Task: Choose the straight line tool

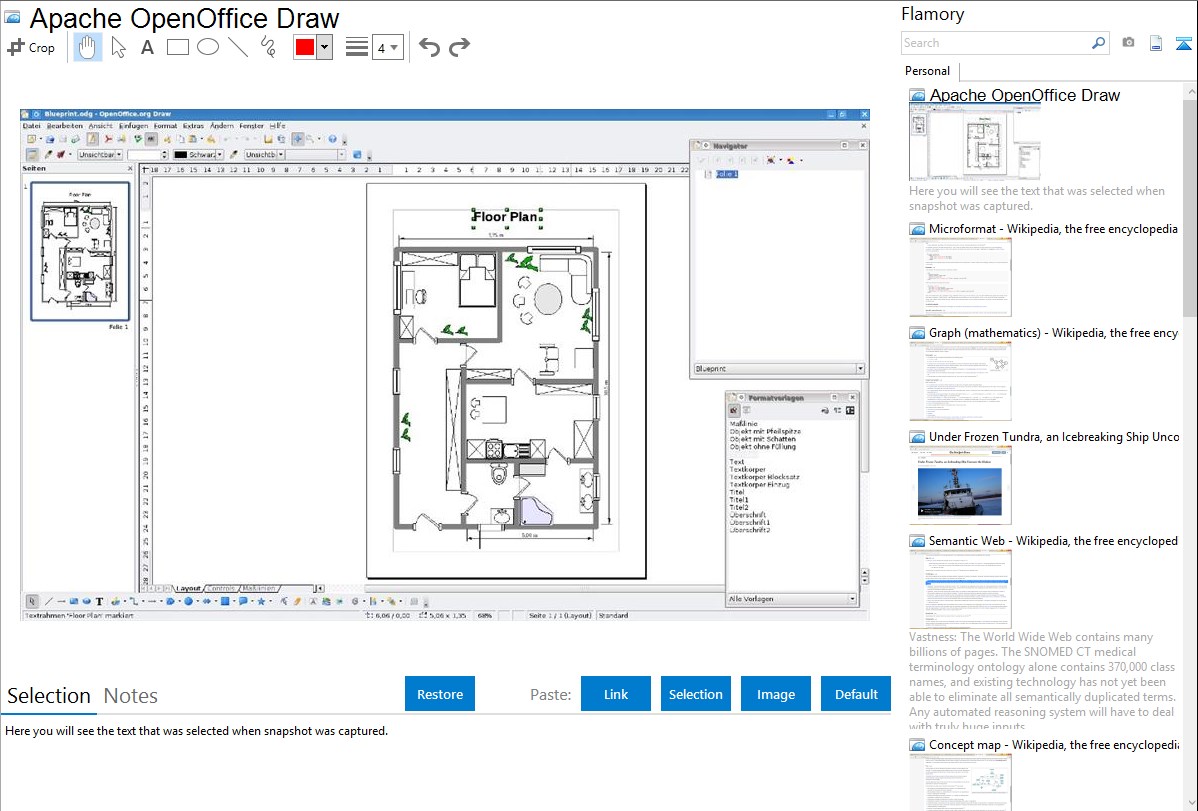Action: pos(238,47)
